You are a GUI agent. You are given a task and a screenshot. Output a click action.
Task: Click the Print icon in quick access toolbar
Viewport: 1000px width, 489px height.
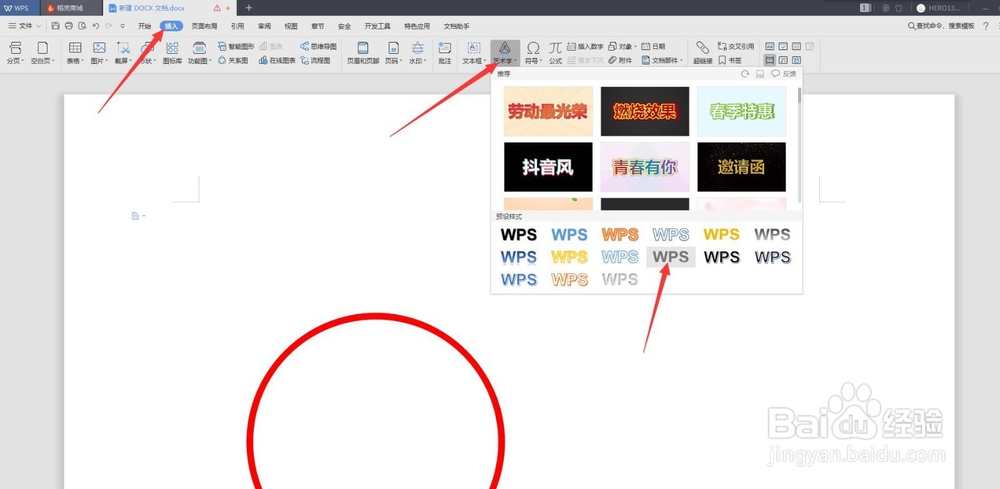click(69, 26)
